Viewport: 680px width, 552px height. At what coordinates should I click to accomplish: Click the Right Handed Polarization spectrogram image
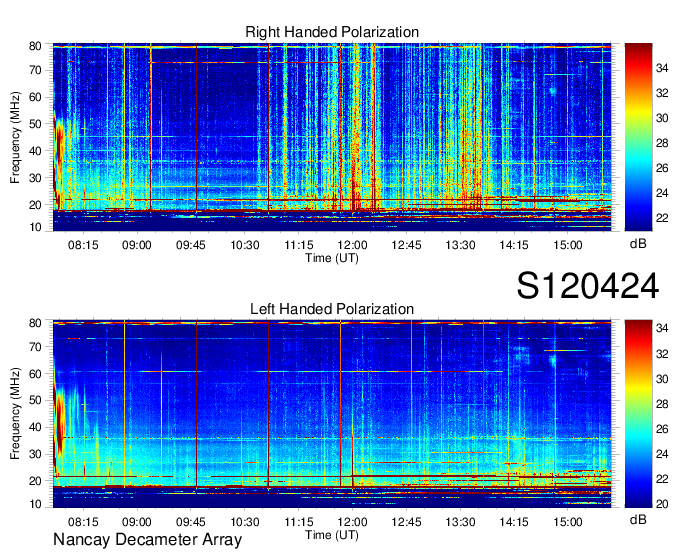[x=332, y=137]
